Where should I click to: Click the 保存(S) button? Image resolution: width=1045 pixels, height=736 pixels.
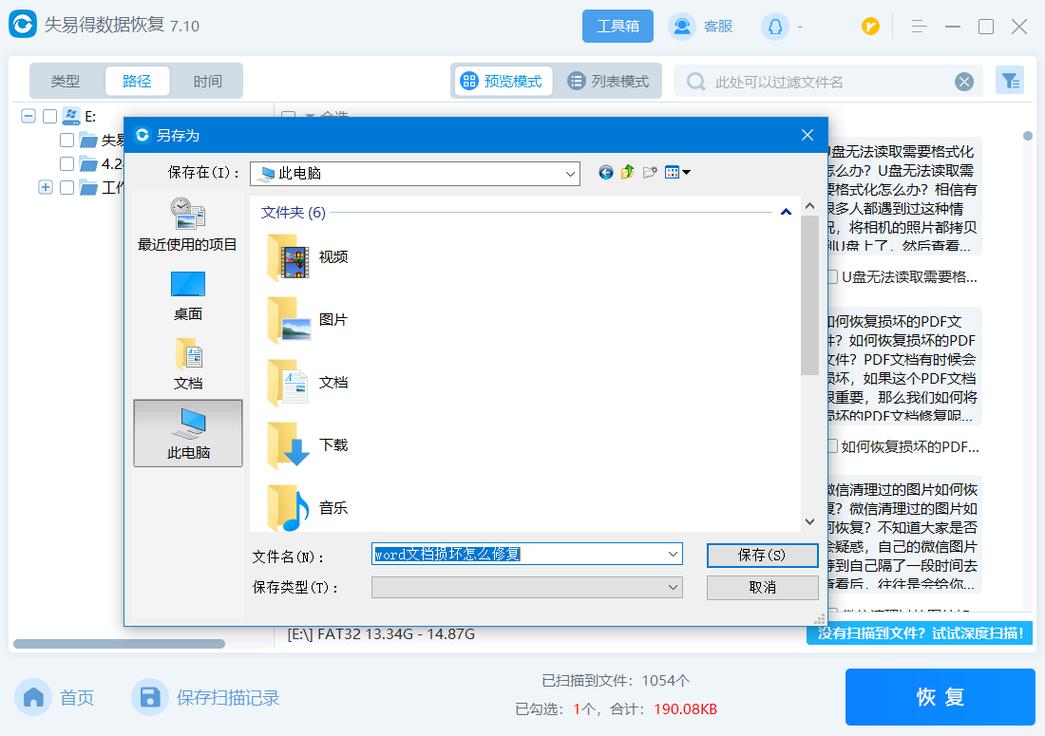click(762, 555)
